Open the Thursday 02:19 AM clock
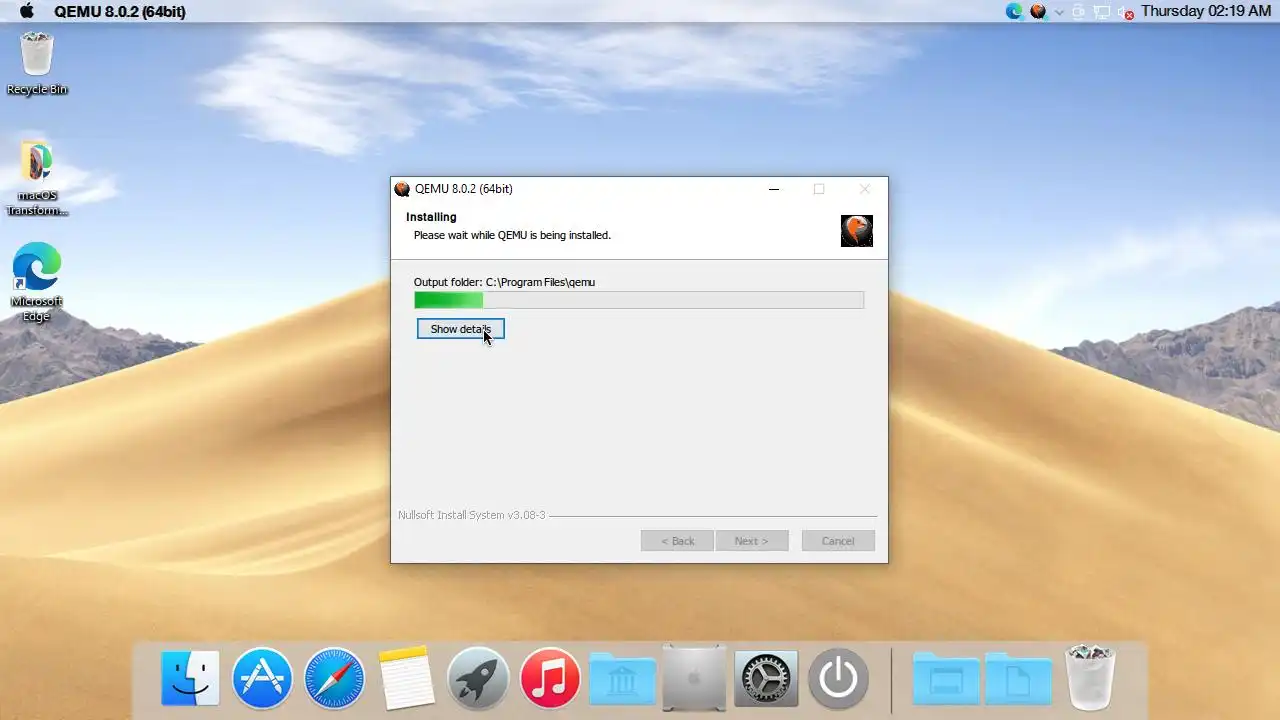The height and width of the screenshot is (720, 1280). [1206, 11]
